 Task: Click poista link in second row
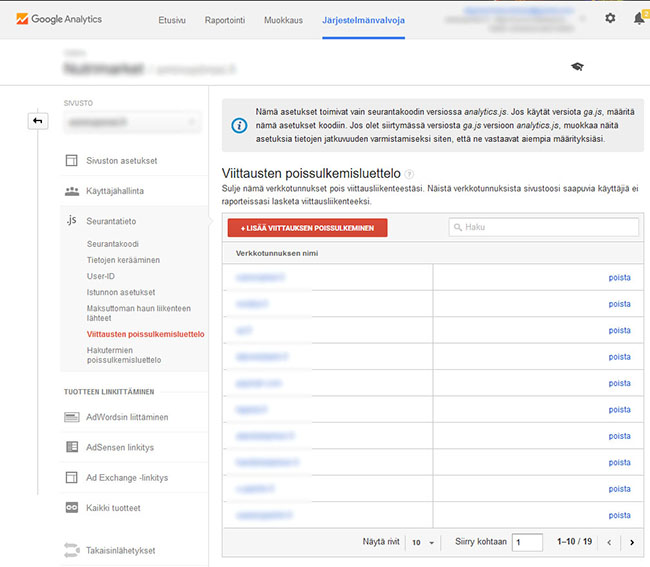[619, 304]
